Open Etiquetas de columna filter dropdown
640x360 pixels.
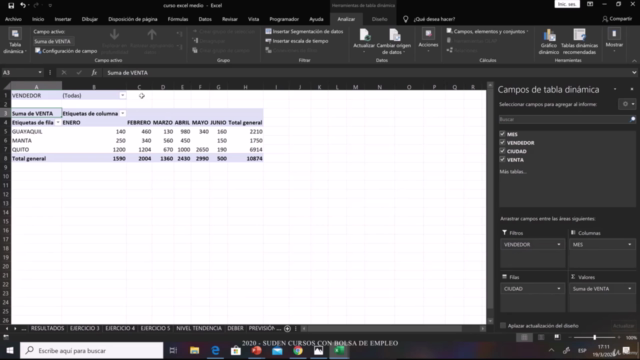coord(122,113)
